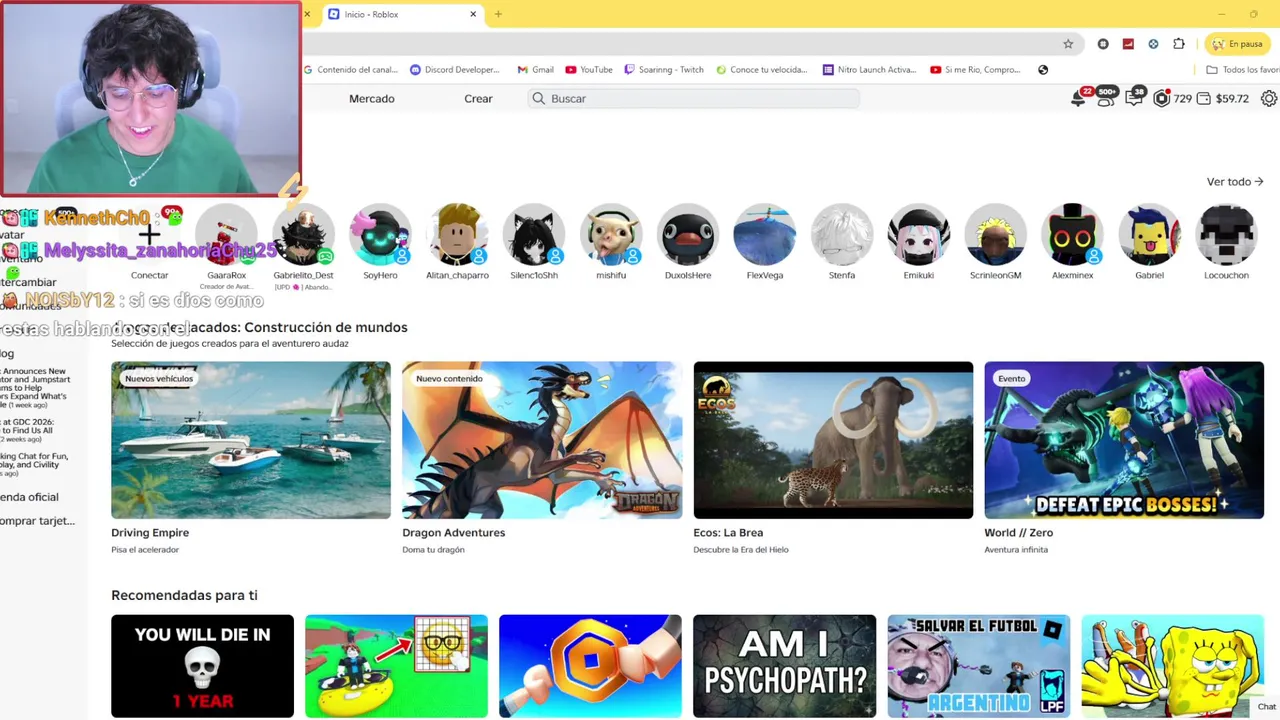Open You Will Die In 1 Year game
This screenshot has width=1280, height=720.
point(202,666)
